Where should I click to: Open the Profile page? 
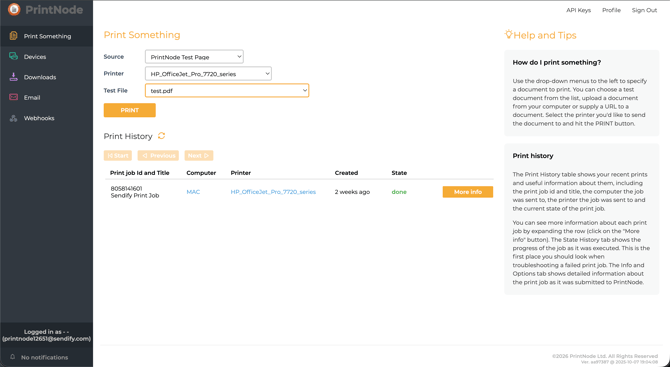tap(611, 10)
